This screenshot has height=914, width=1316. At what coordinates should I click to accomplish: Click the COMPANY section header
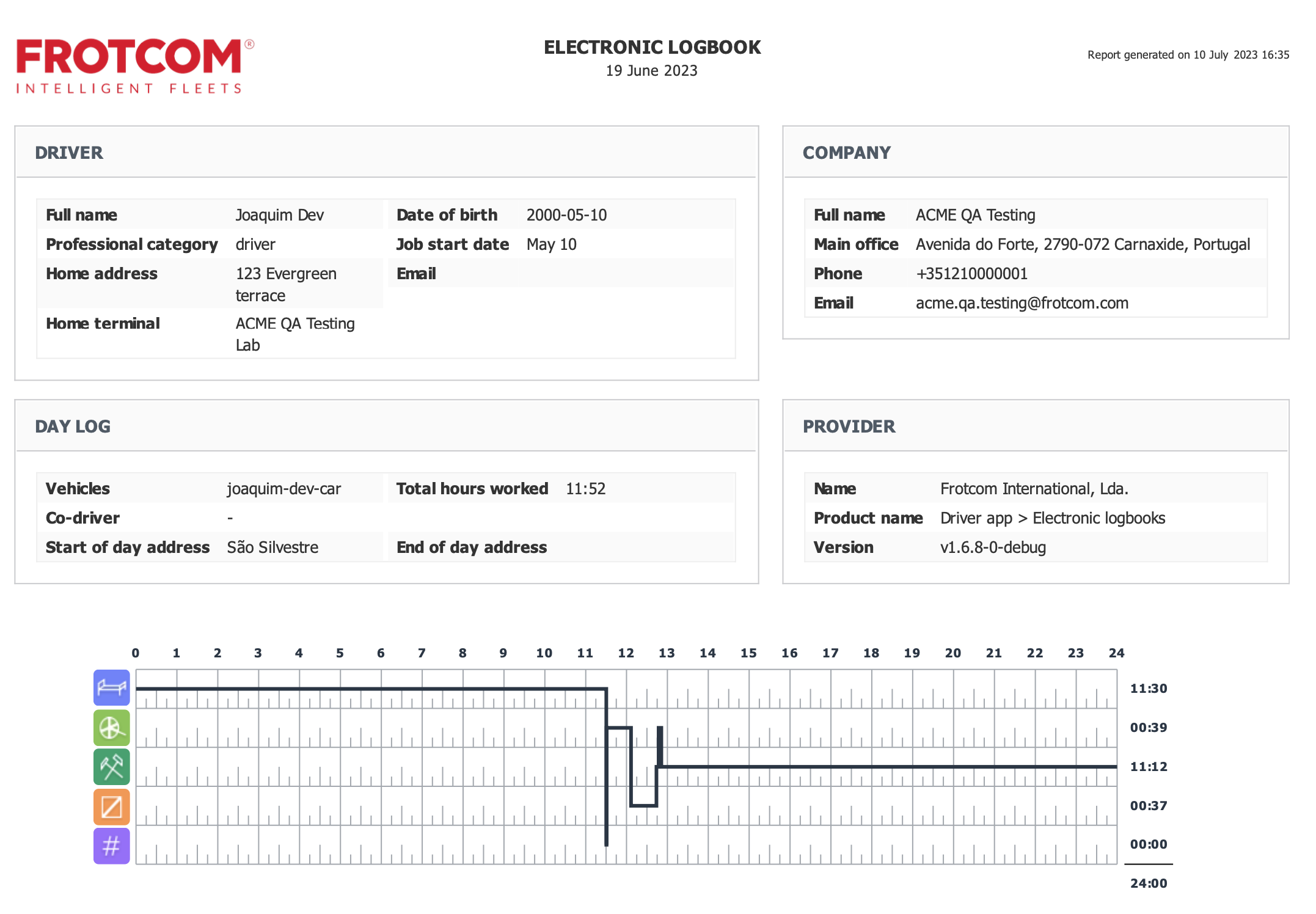click(x=847, y=153)
